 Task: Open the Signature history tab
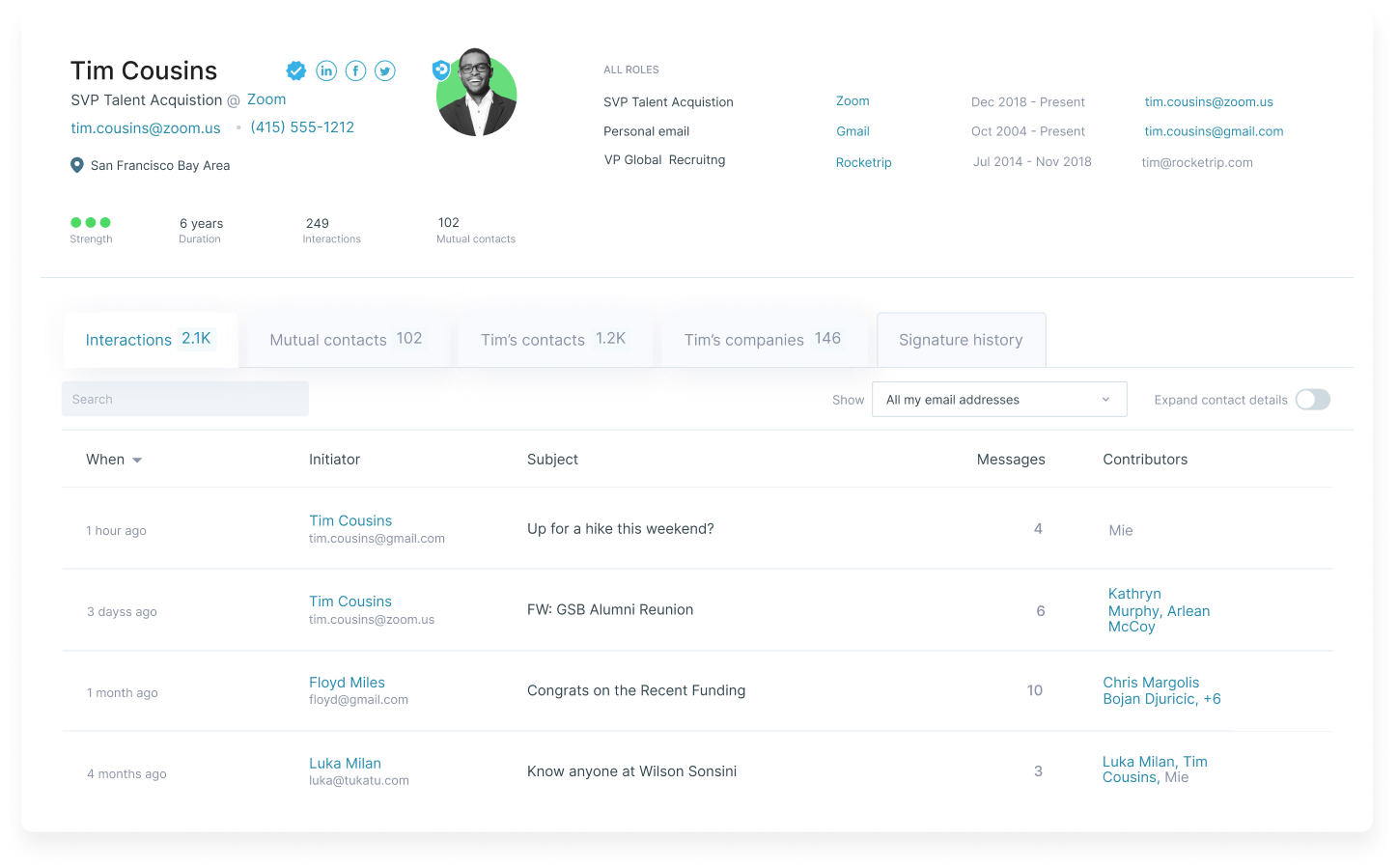[x=961, y=340]
